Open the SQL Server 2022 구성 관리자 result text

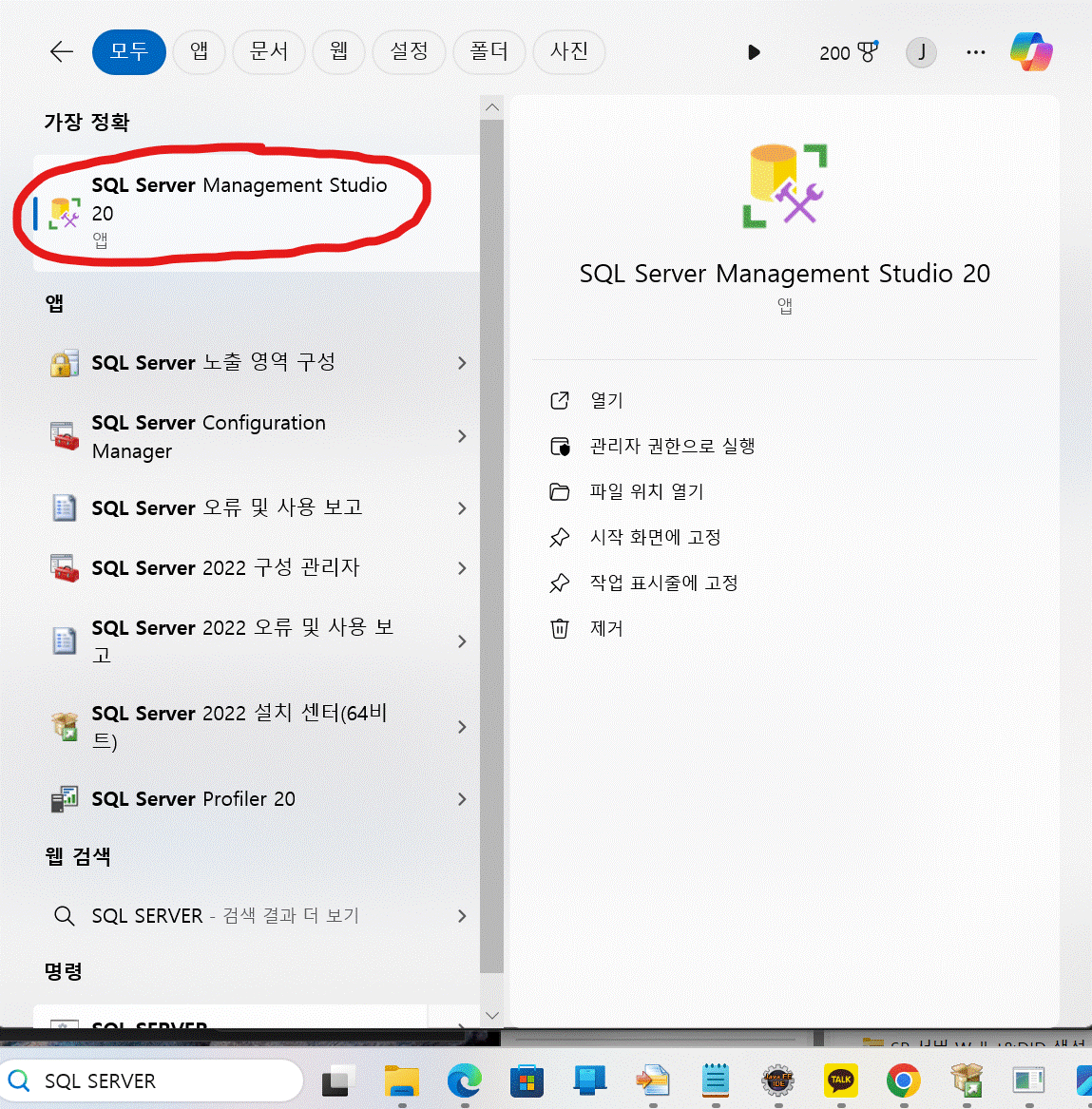pos(225,568)
